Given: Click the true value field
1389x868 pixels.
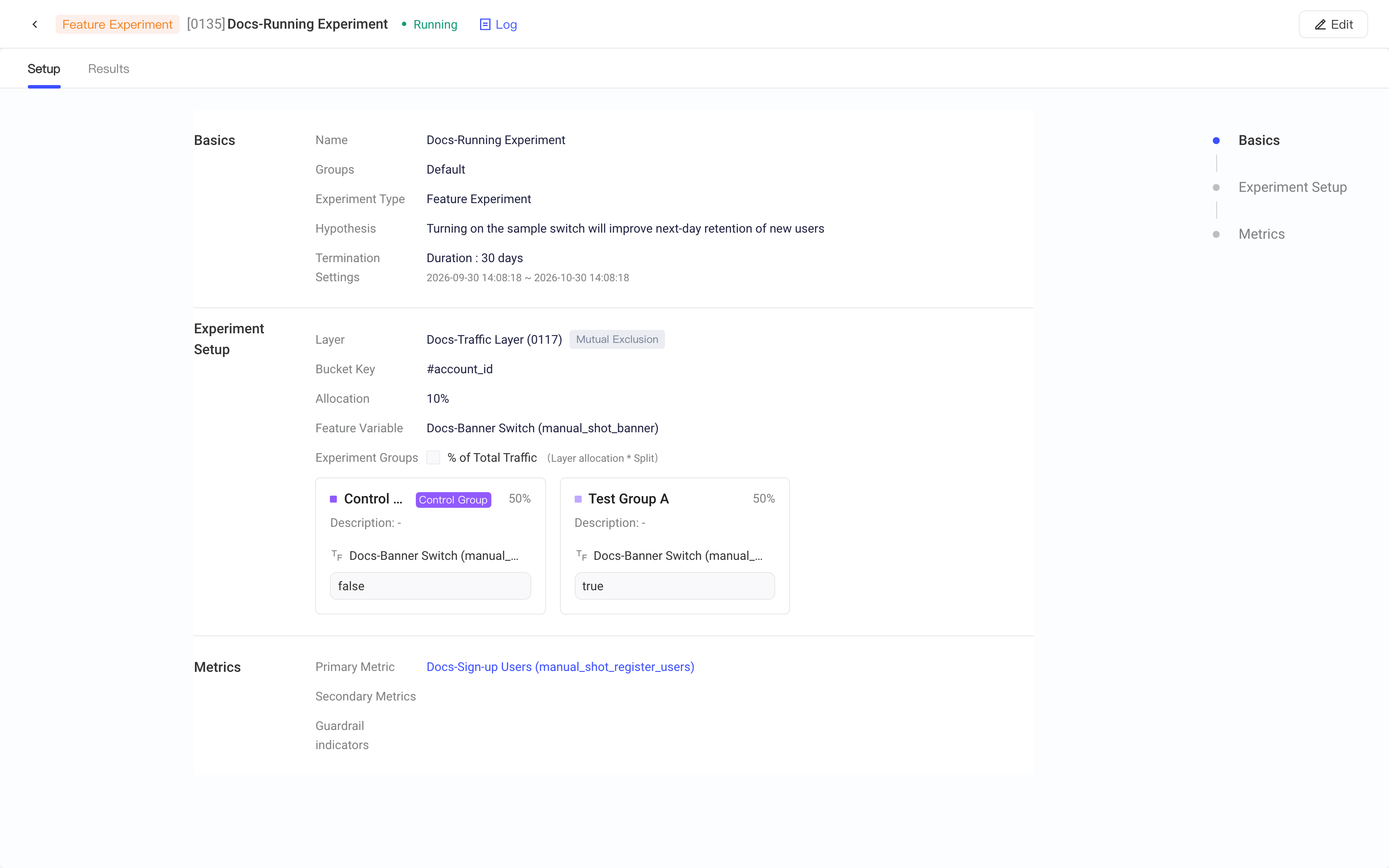Looking at the screenshot, I should pos(675,585).
